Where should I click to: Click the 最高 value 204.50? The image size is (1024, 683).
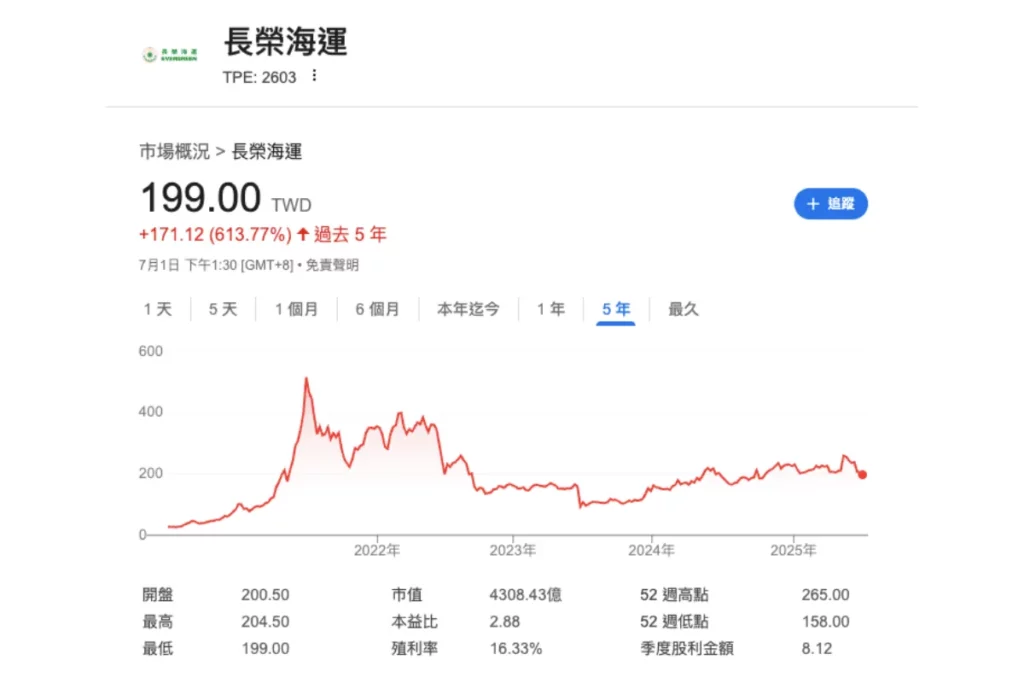(x=265, y=622)
